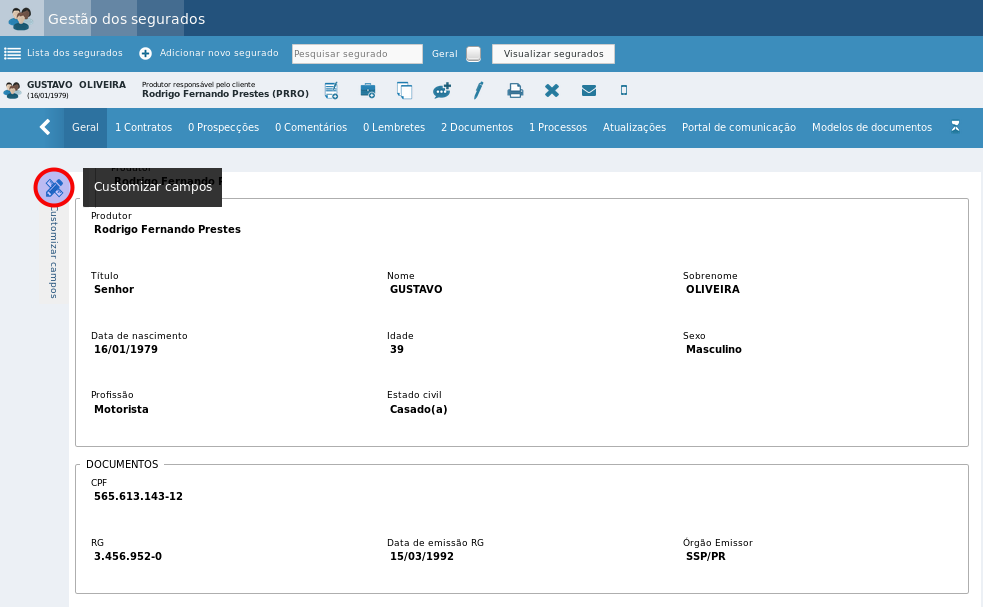
Task: Click Rodrigo Fernando Prestes (PRRO) producer name
Action: click(225, 93)
